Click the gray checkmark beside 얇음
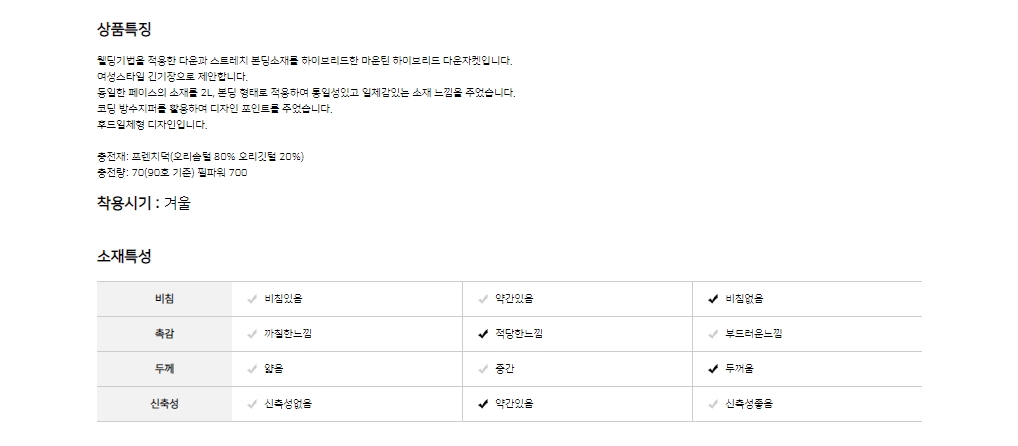This screenshot has width=1018, height=446. (x=252, y=369)
